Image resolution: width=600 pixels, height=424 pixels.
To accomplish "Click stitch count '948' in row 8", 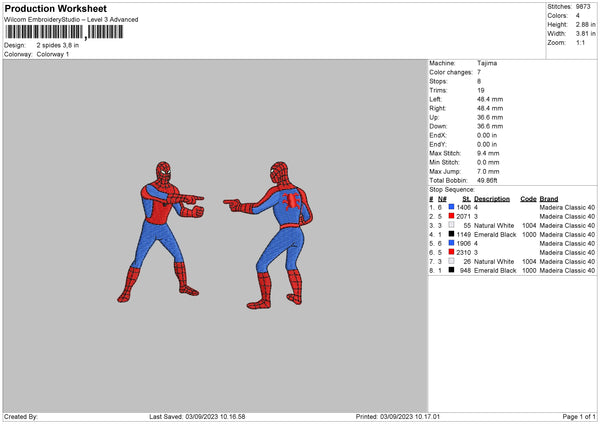I will click(465, 270).
